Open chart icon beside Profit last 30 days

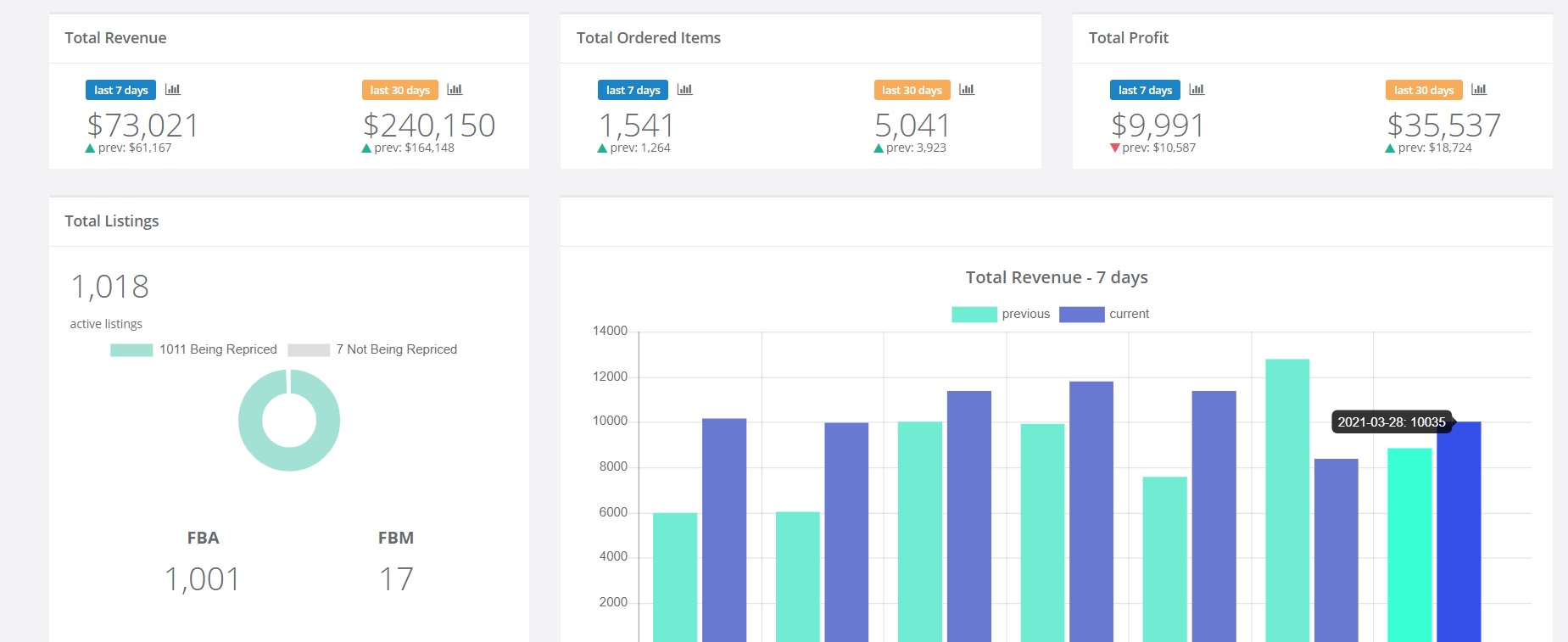click(x=1479, y=89)
